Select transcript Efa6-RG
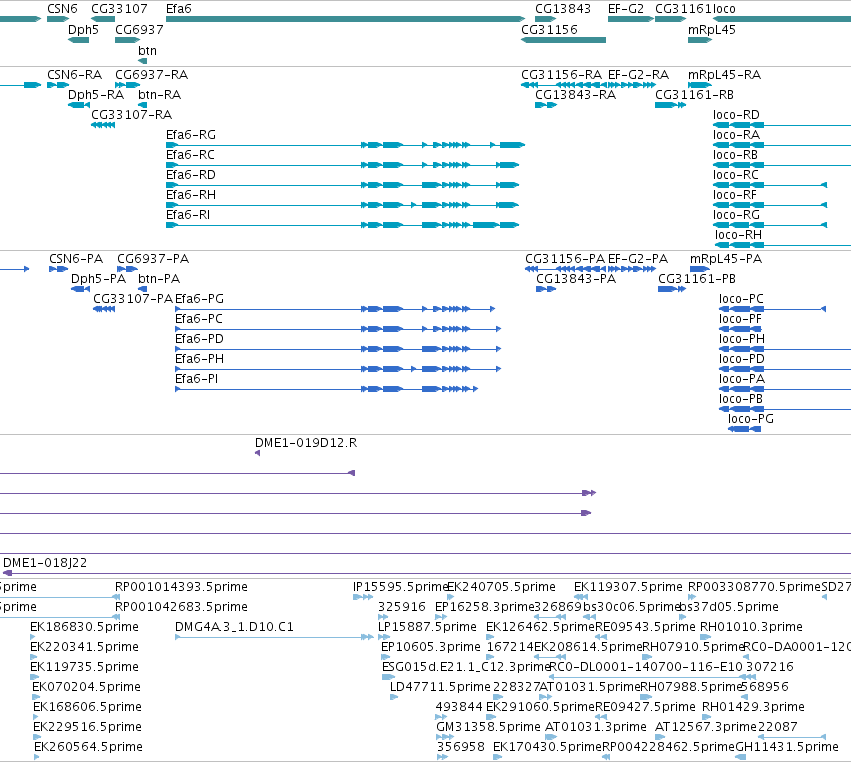Screen dimensions: 851x762 [x=190, y=135]
